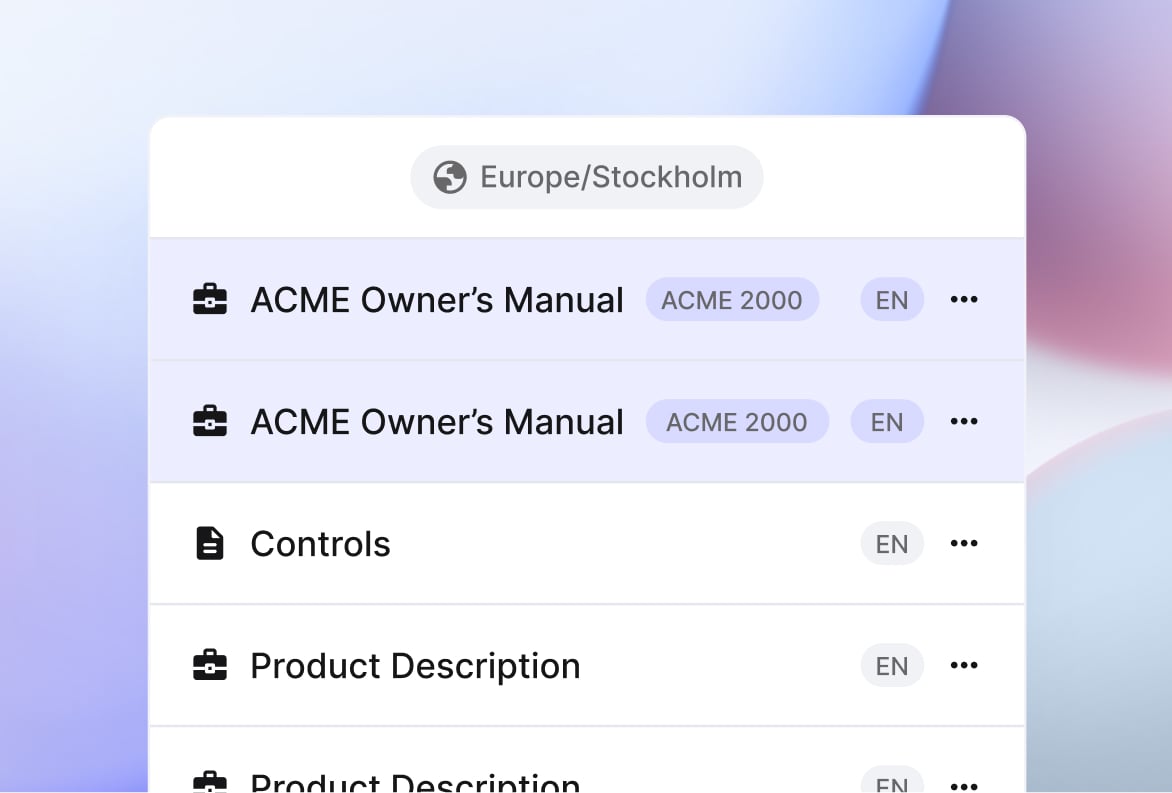Open the first ACME Owner's Manual title
Viewport: 1172px width, 793px height.
pos(437,300)
